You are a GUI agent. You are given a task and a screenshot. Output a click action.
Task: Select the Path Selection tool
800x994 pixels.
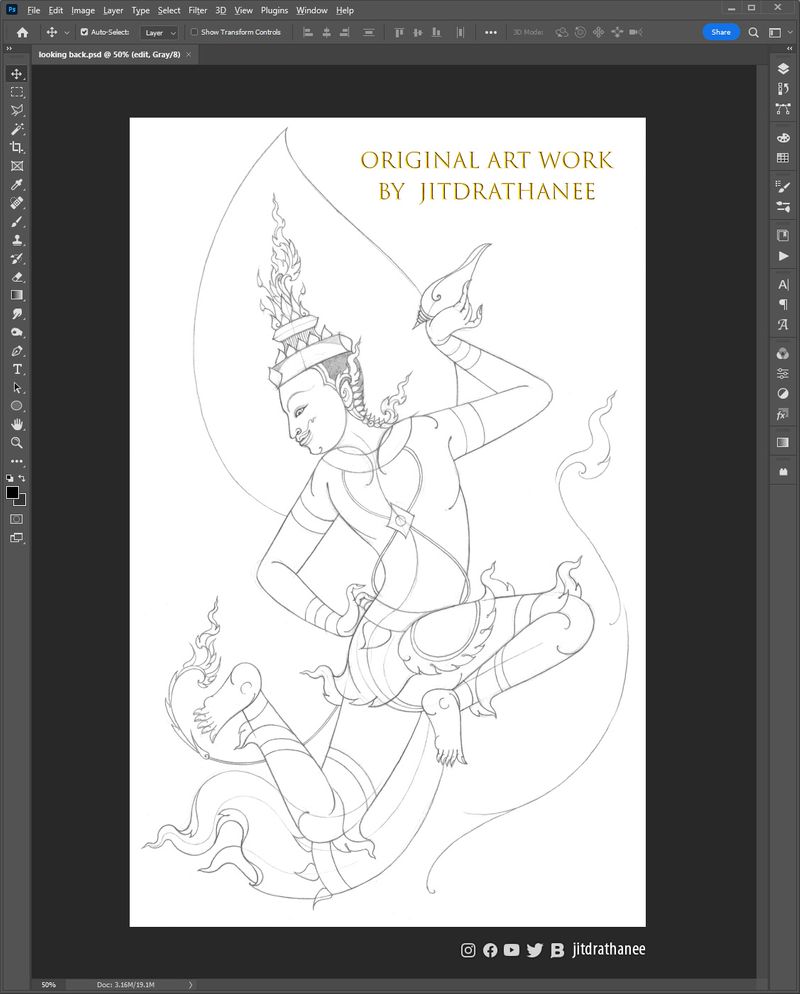[x=17, y=387]
